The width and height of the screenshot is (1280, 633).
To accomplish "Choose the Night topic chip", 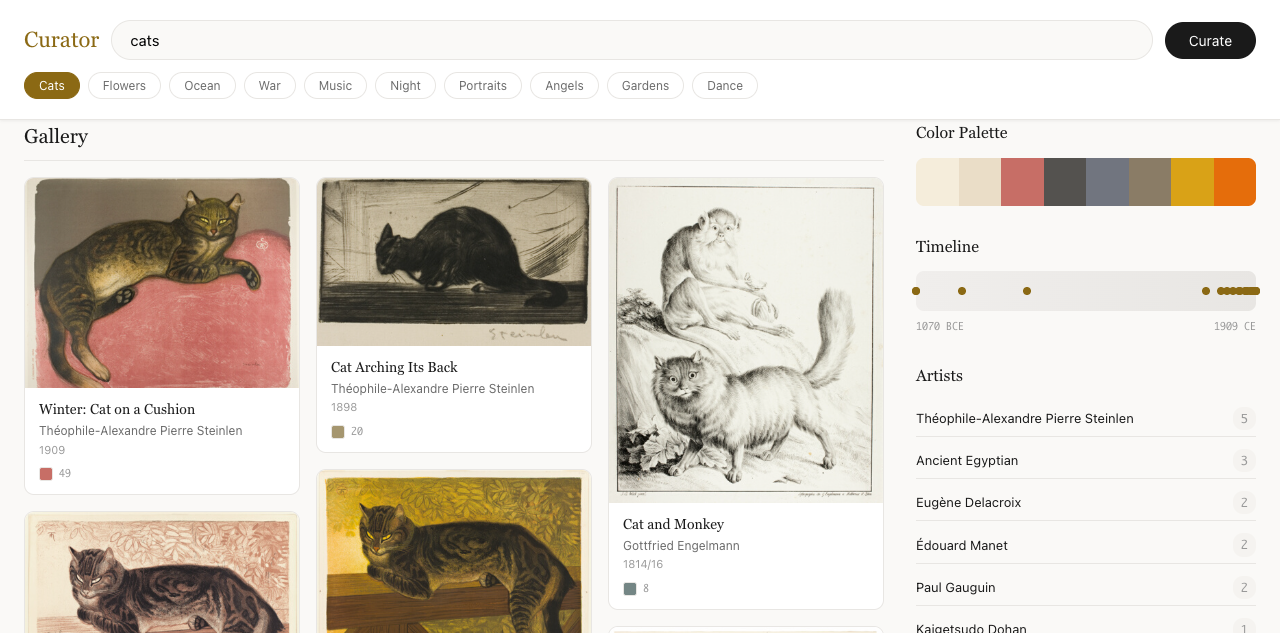I will pyautogui.click(x=405, y=86).
